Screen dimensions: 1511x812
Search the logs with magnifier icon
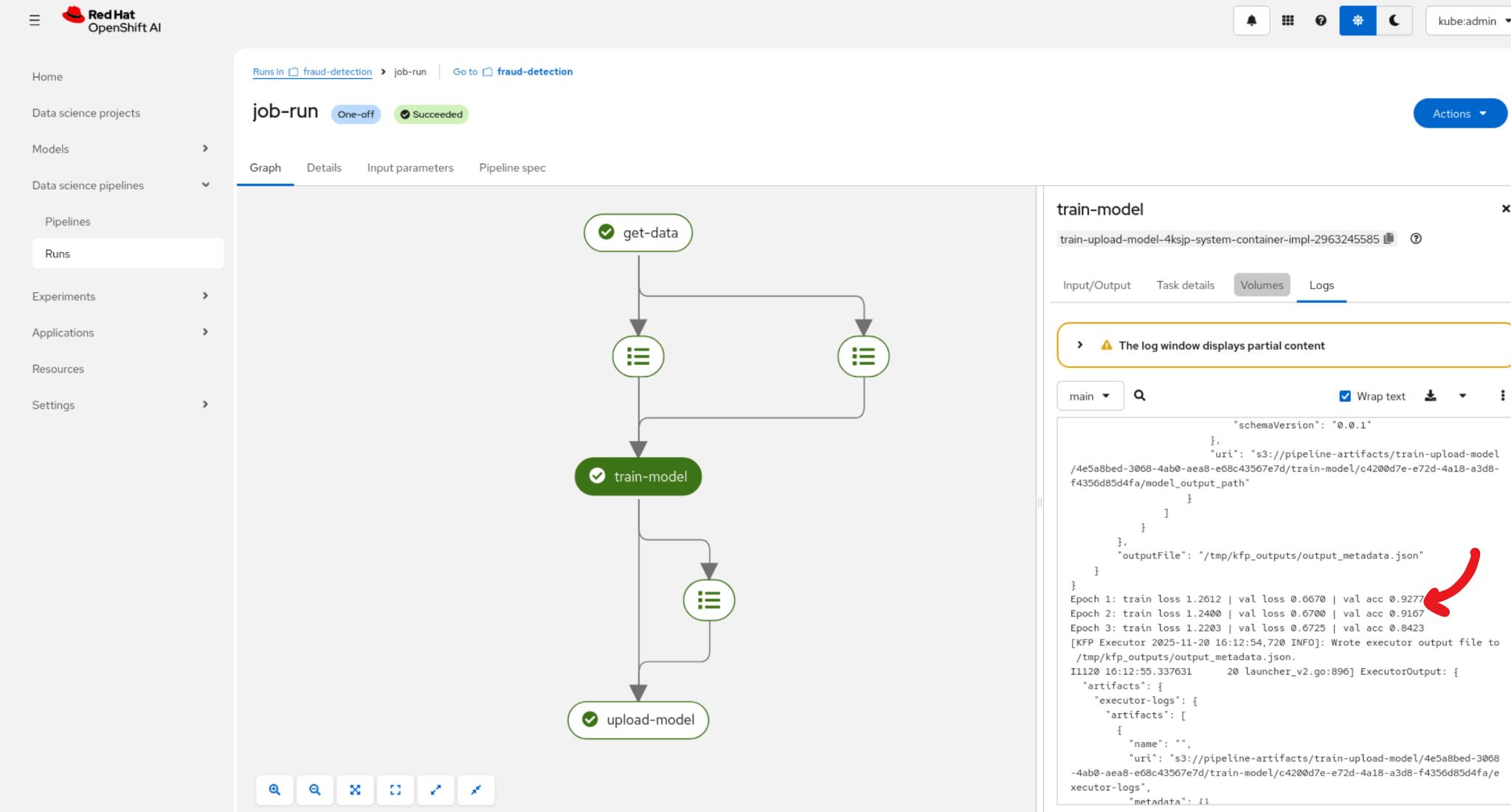[1139, 395]
